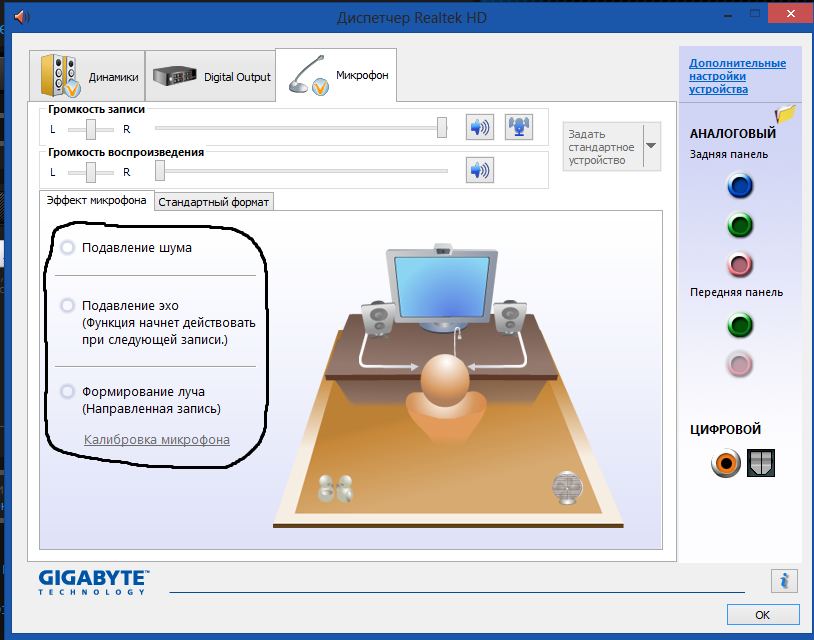Click the user head figure in illustration
This screenshot has height=640, width=814.
point(445,380)
